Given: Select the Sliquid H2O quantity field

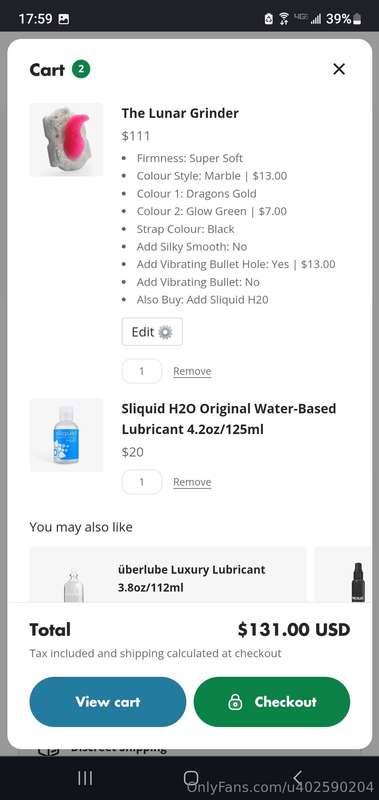Looking at the screenshot, I should [x=142, y=482].
